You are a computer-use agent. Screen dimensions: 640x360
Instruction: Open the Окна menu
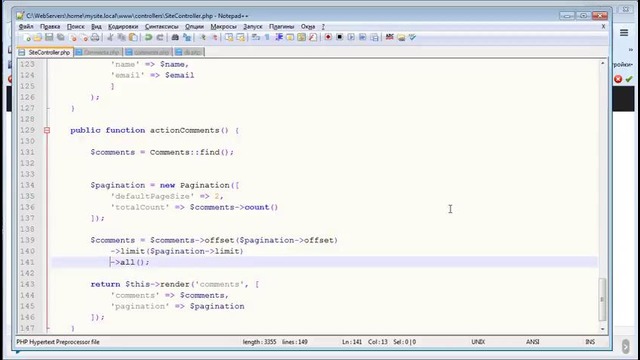pyautogui.click(x=308, y=27)
